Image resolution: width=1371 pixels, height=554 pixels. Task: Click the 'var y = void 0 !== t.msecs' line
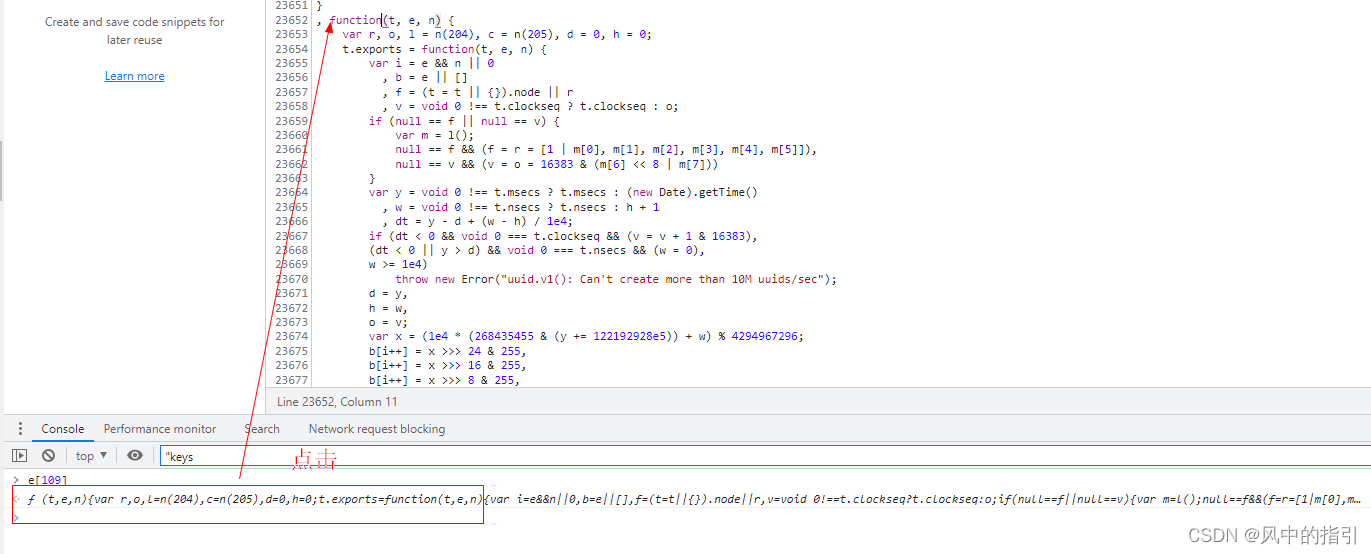pyautogui.click(x=563, y=193)
